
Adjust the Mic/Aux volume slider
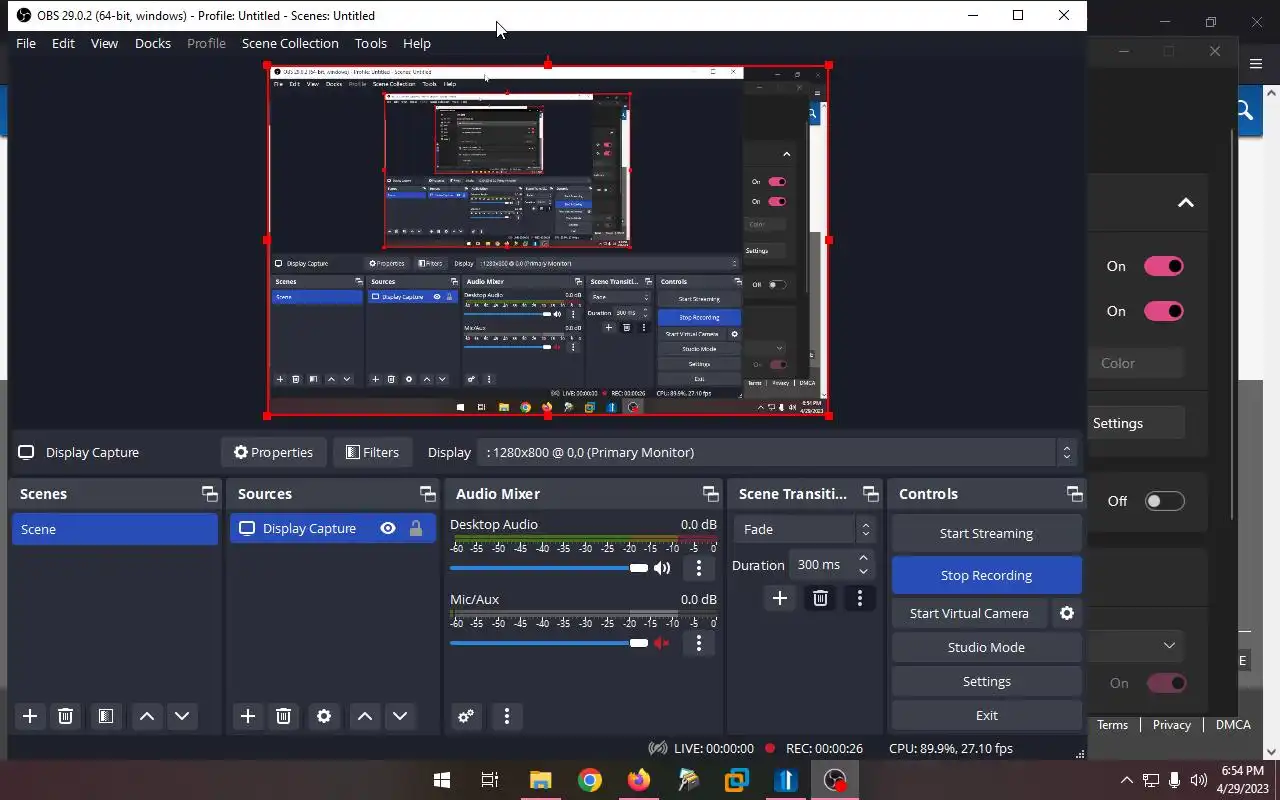click(x=549, y=643)
